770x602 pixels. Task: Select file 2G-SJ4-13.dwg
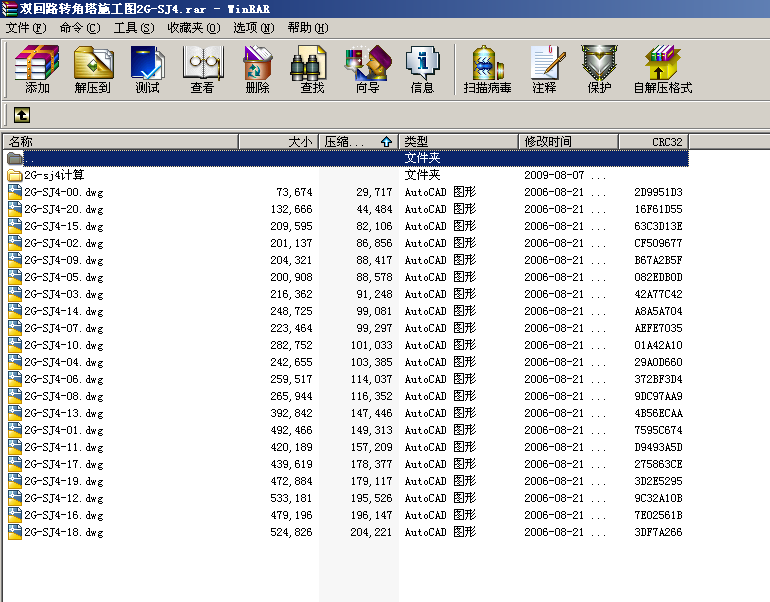[347, 413]
